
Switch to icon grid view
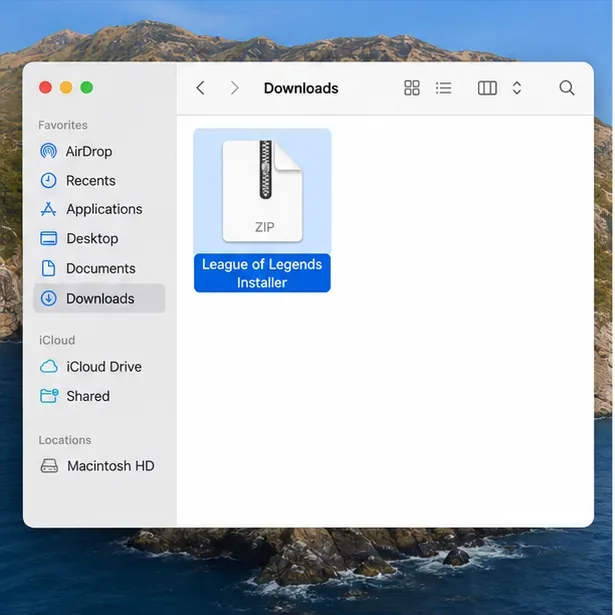point(412,88)
